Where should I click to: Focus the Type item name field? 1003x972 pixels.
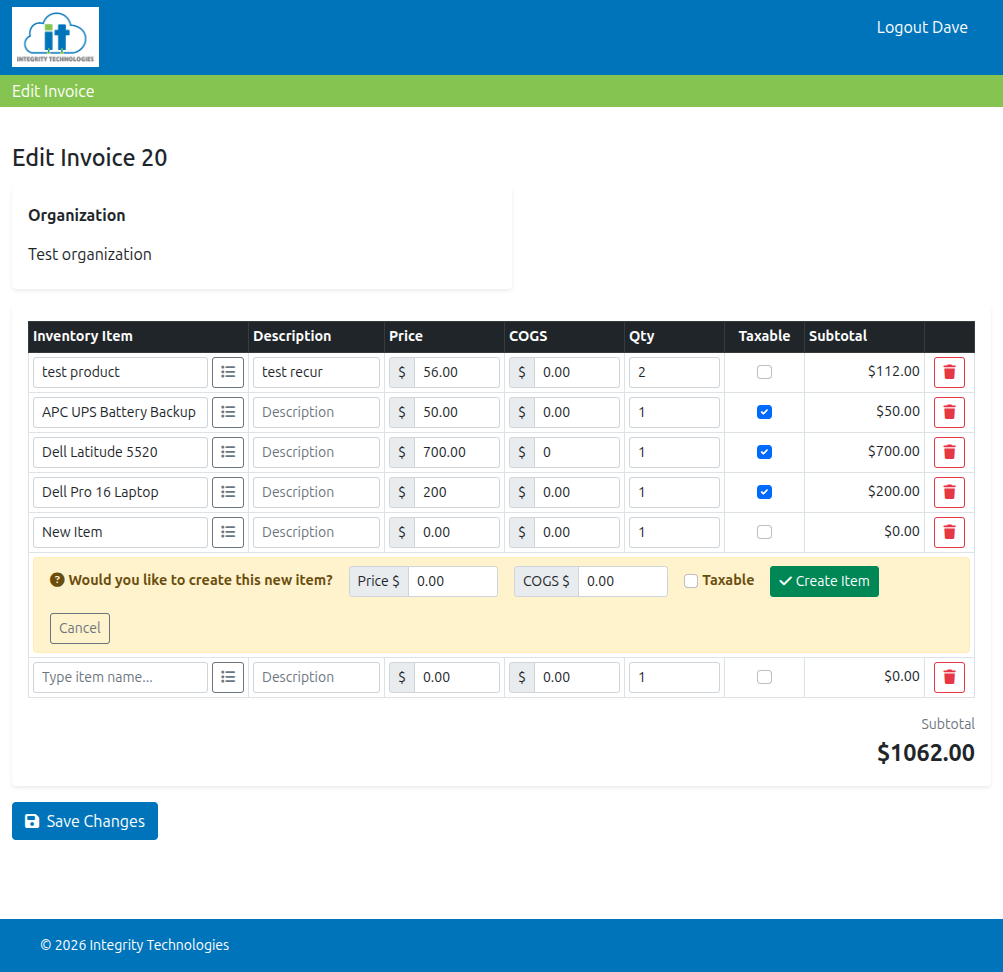tap(120, 677)
